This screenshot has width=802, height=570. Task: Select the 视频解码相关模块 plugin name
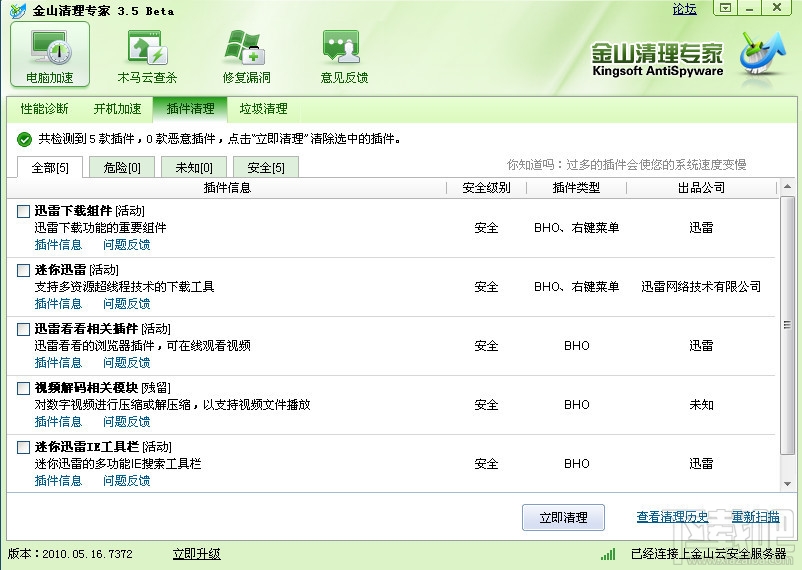point(86,388)
